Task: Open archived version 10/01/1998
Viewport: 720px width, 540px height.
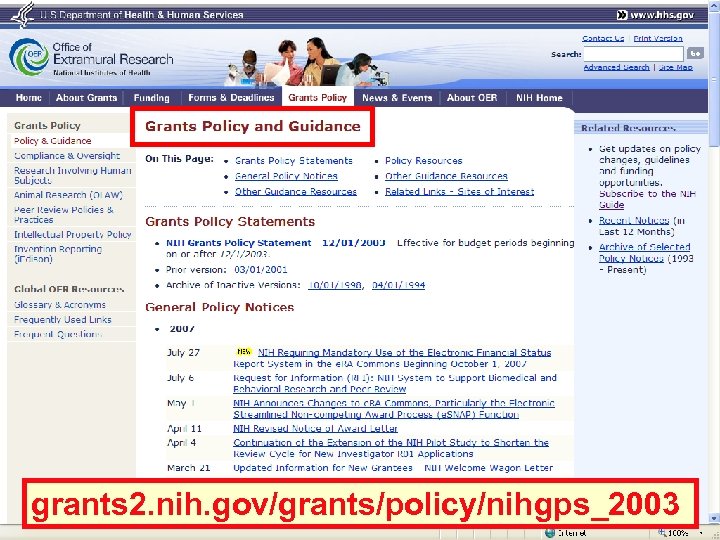Action: (334, 285)
